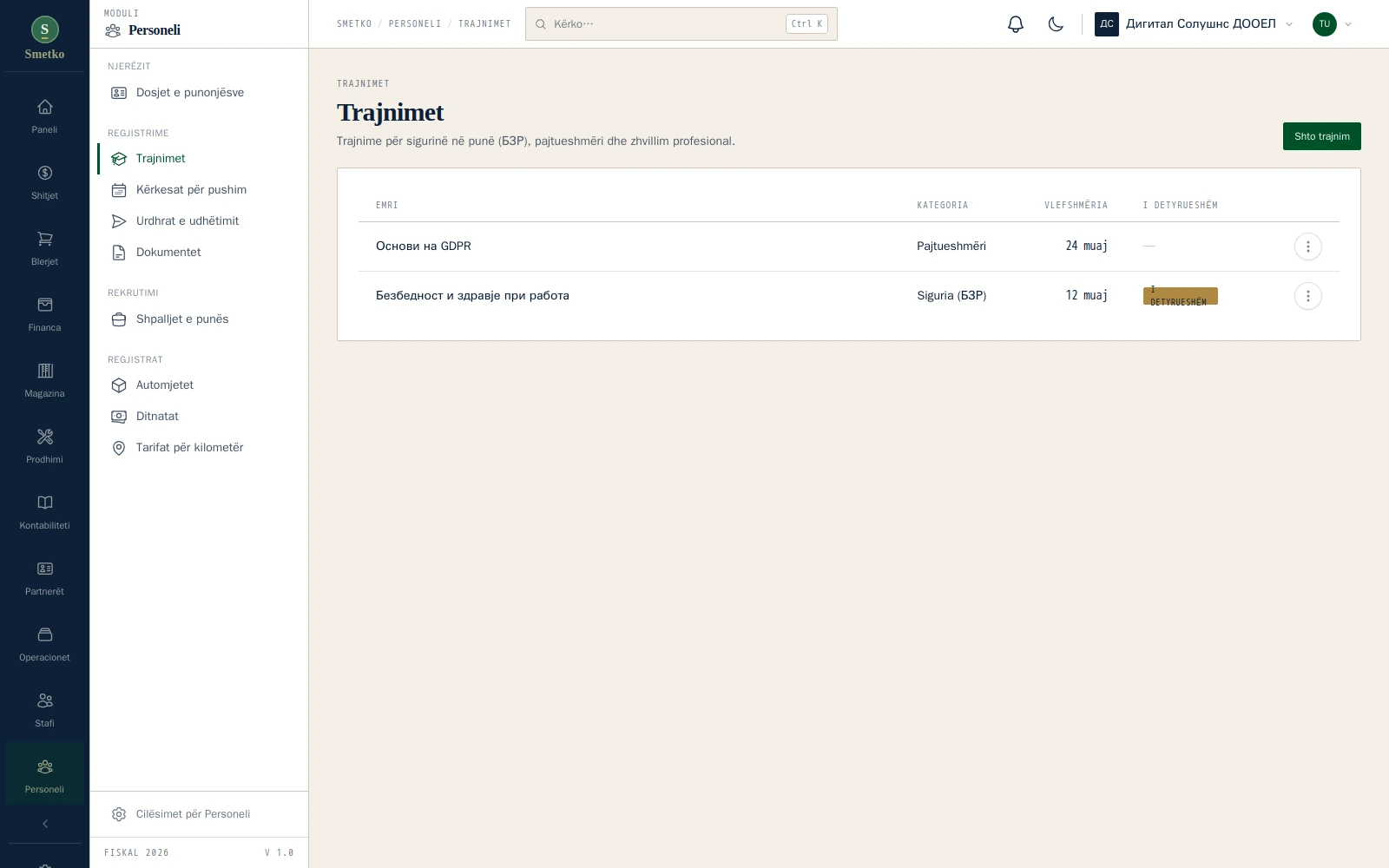The width and height of the screenshot is (1389, 868).
Task: Click the I DETYRUESHËM badge
Action: click(1180, 296)
